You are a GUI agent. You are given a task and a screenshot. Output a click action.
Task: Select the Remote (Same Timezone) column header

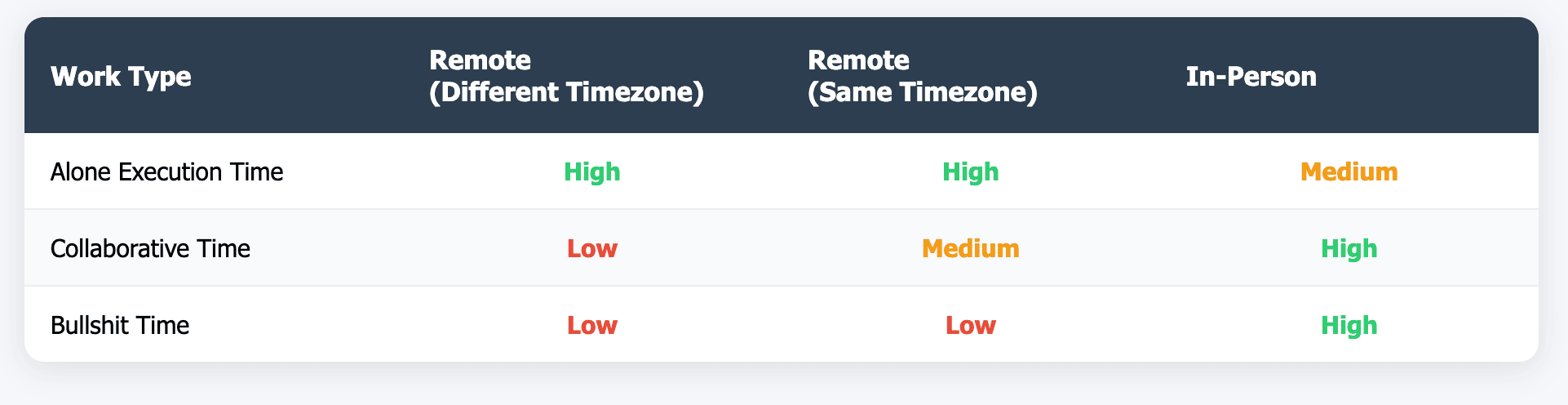click(923, 76)
